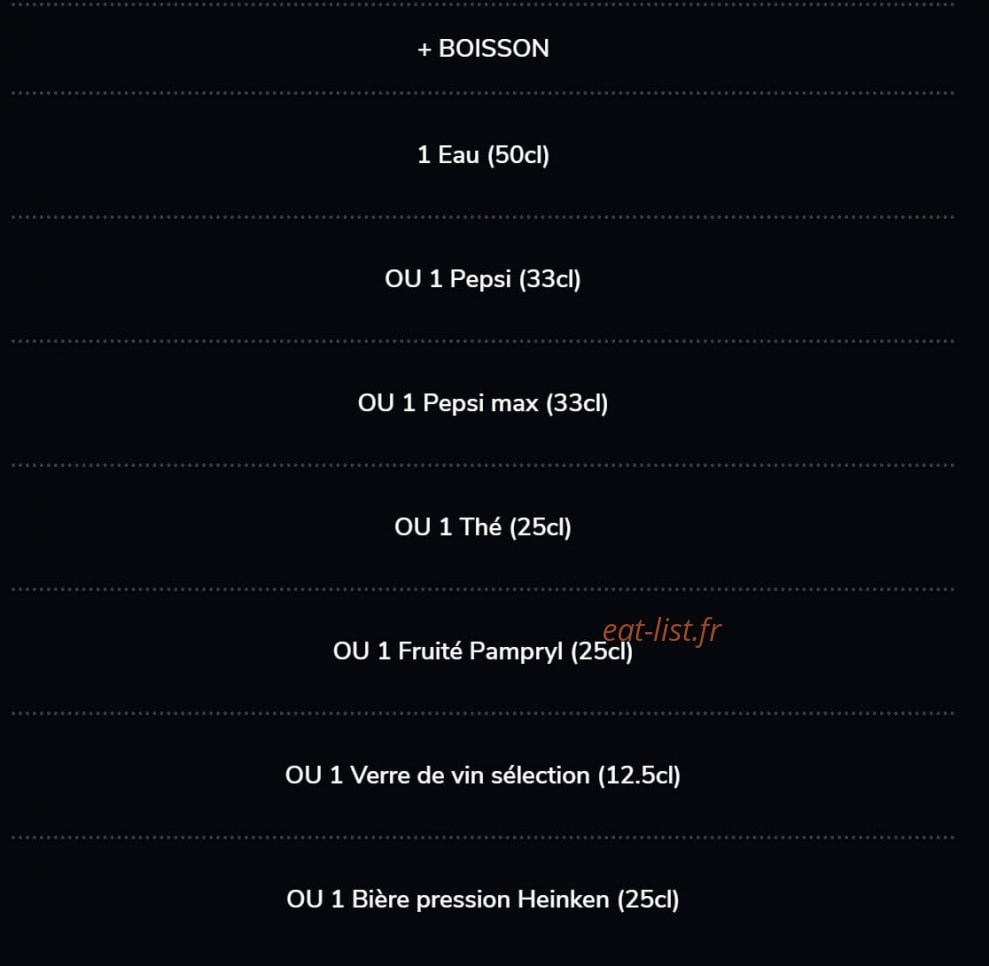Click the (12.5cl) volume of wine
Screen dimensions: 989x966
[x=639, y=776]
